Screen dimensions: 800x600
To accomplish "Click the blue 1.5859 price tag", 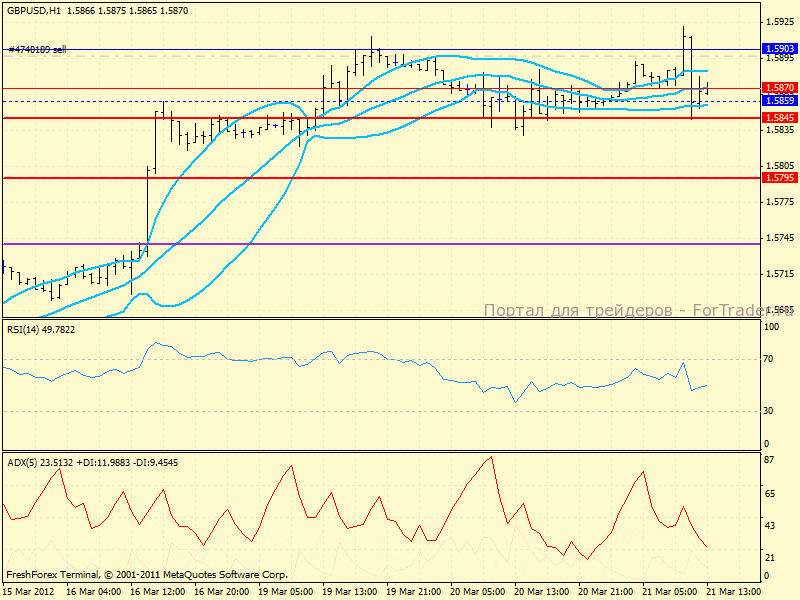I will 780,101.
